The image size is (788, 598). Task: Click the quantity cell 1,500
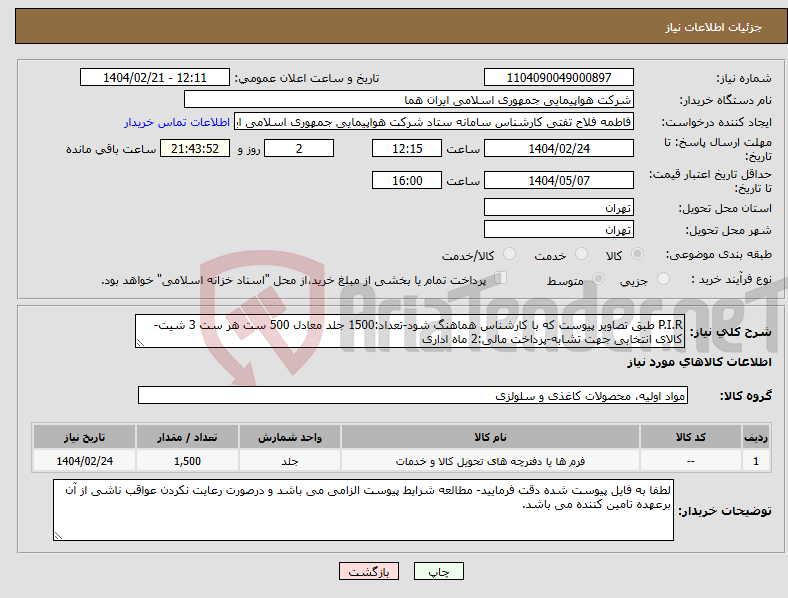point(187,461)
